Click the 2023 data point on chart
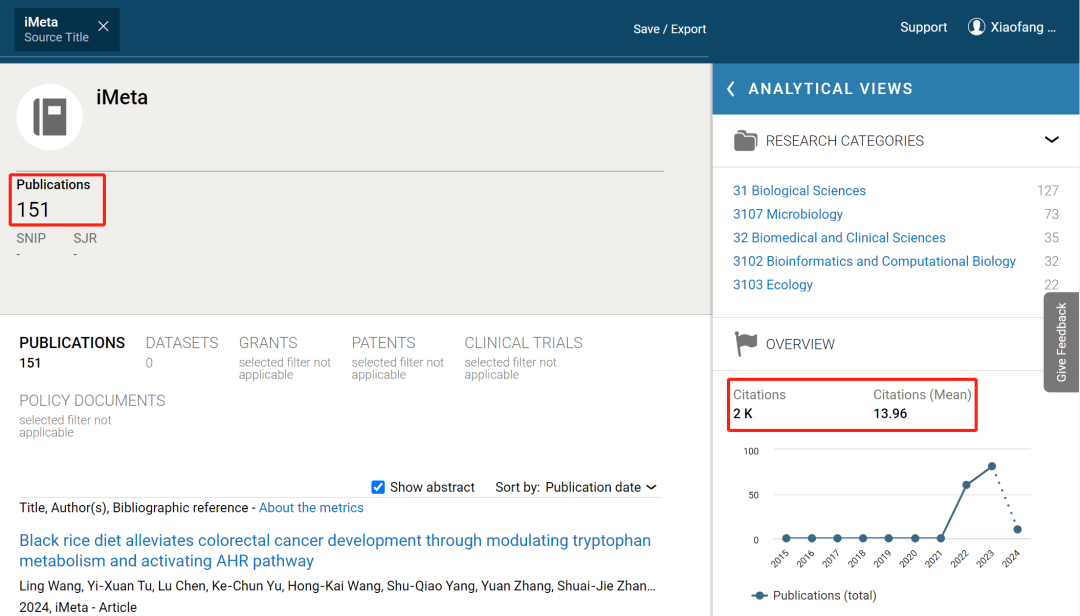 click(992, 466)
